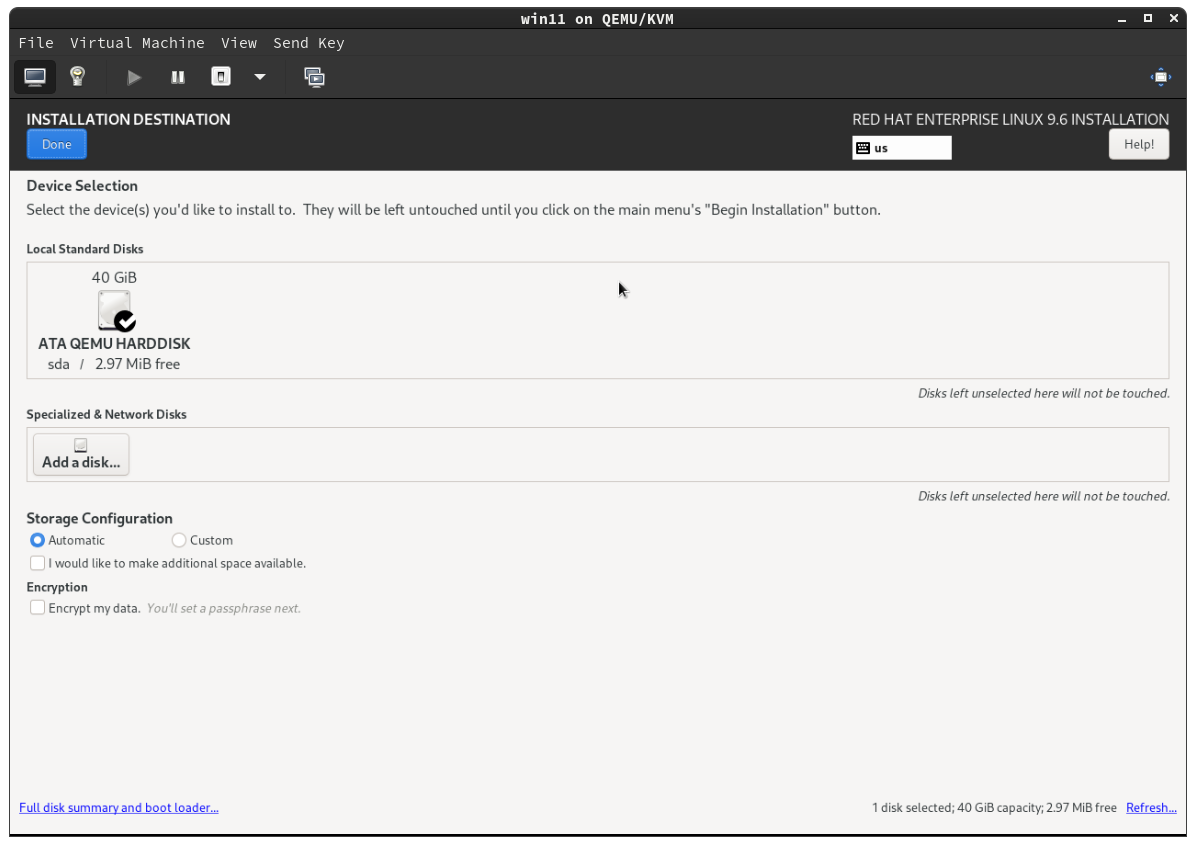The width and height of the screenshot is (1196, 846).
Task: Click the Help! button
Action: coord(1138,144)
